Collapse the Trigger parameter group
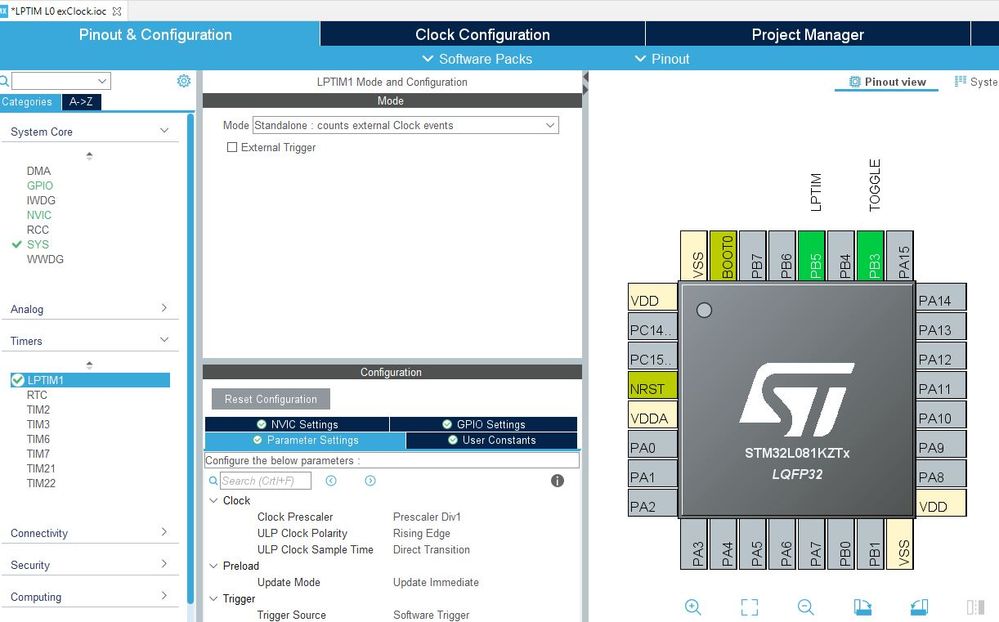Viewport: 999px width, 622px height. point(213,598)
